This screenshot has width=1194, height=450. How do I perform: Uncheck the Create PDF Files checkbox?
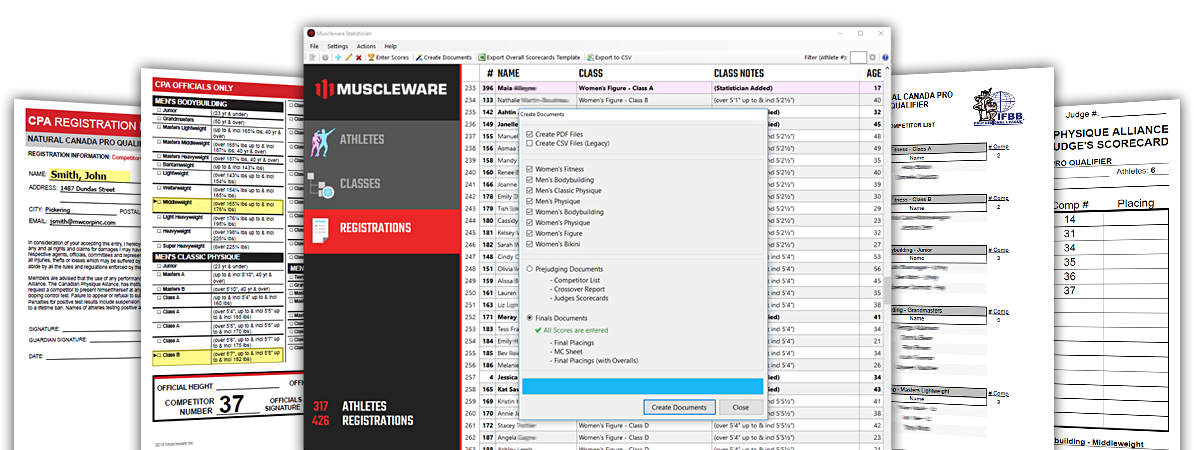click(x=530, y=134)
